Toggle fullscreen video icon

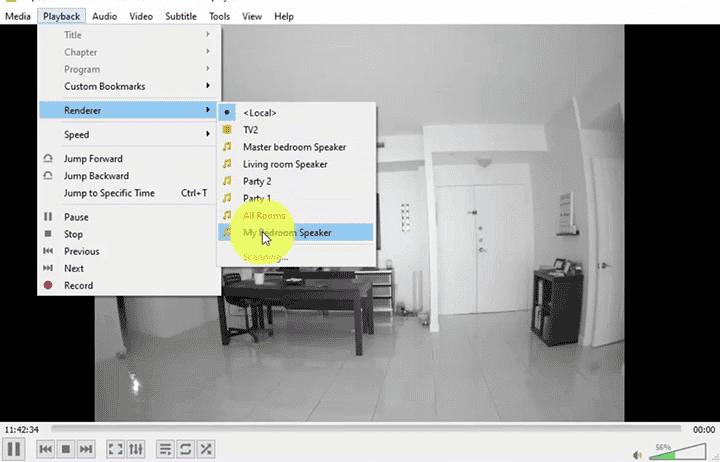(116, 450)
